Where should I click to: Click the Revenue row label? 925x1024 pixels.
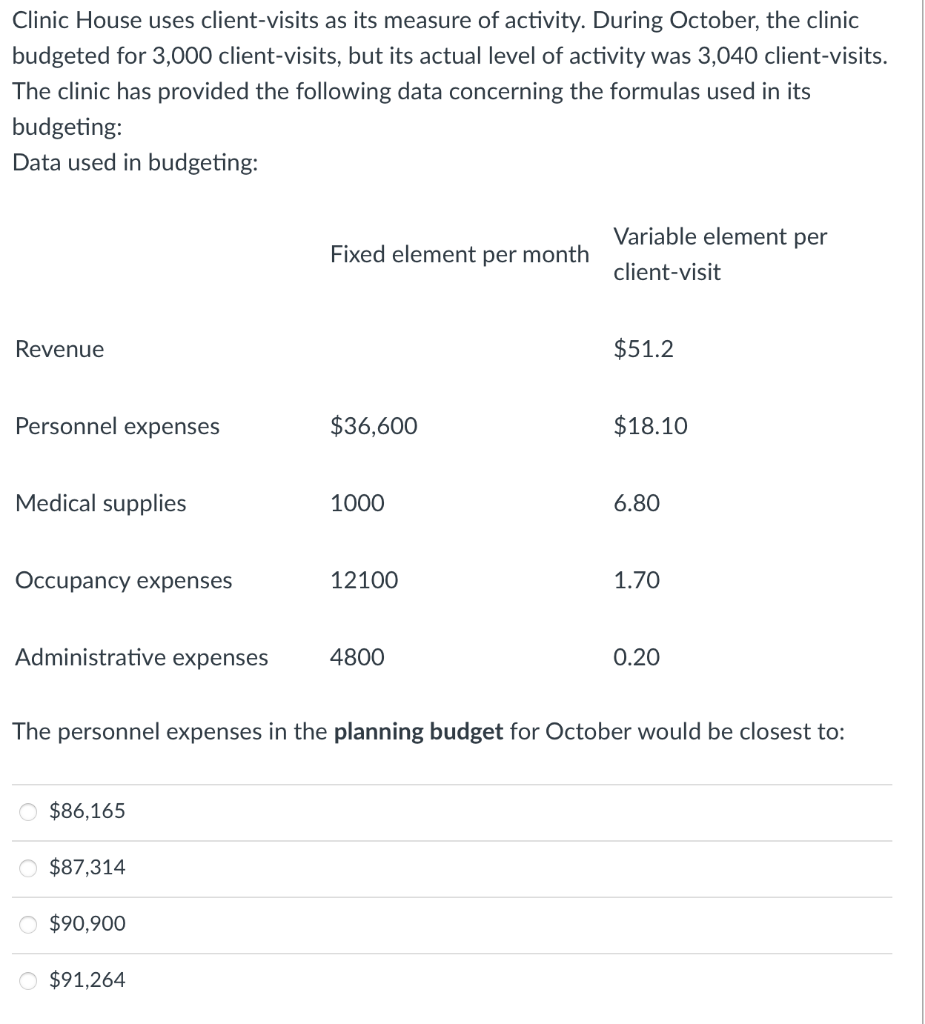[58, 349]
